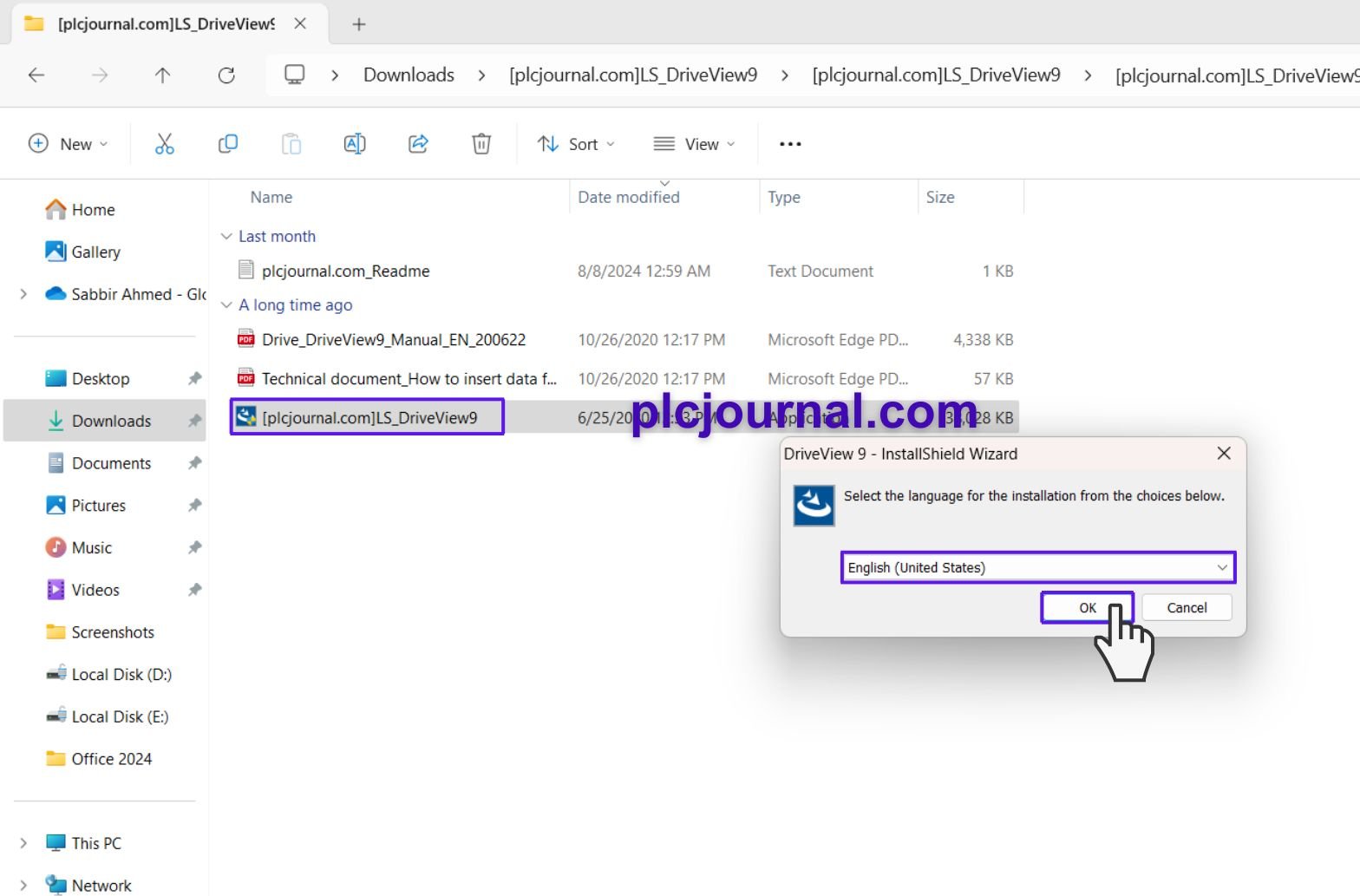Click the Text Document type cell
1360x896 pixels.
coord(821,271)
